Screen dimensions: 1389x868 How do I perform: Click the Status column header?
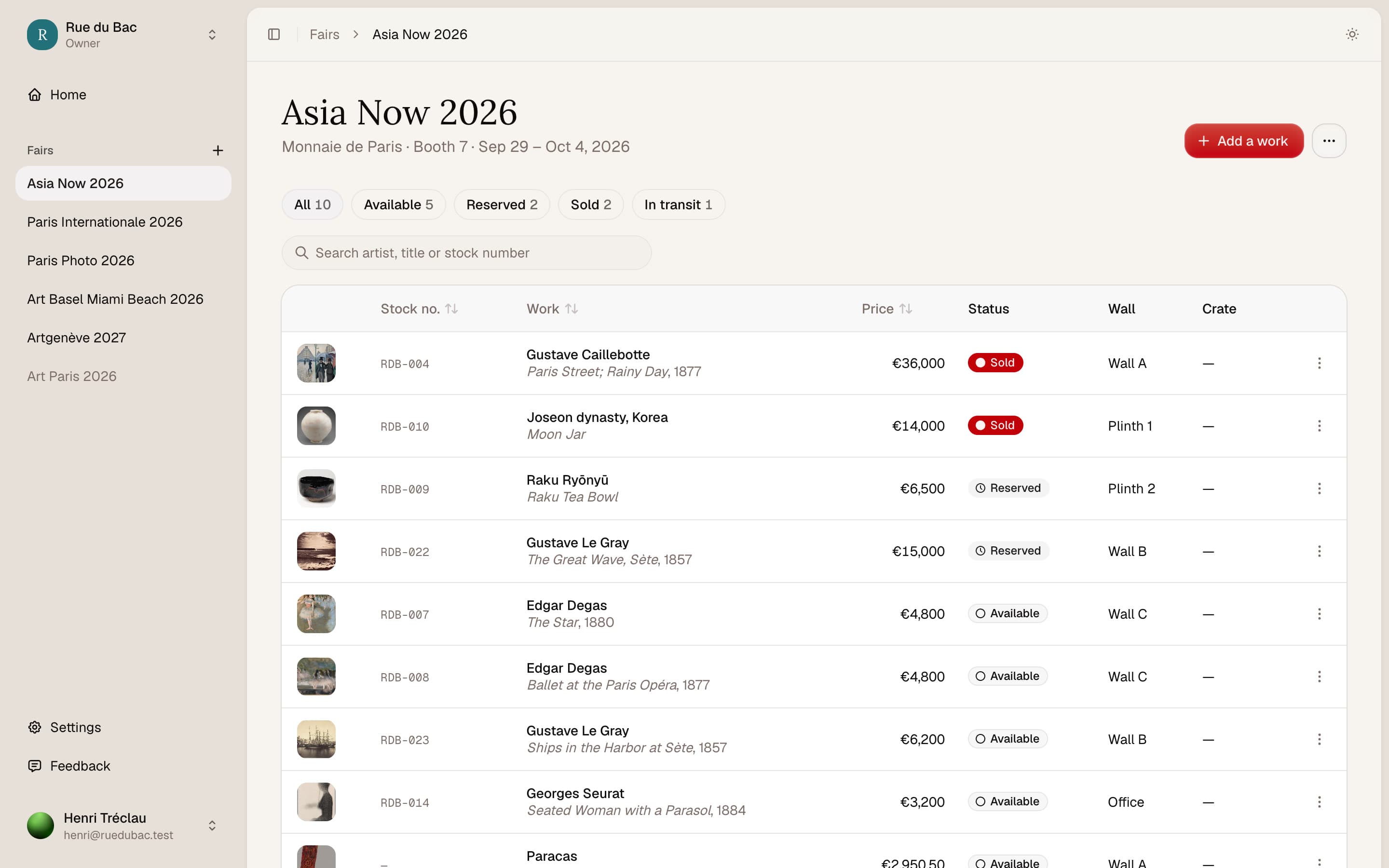click(x=988, y=309)
